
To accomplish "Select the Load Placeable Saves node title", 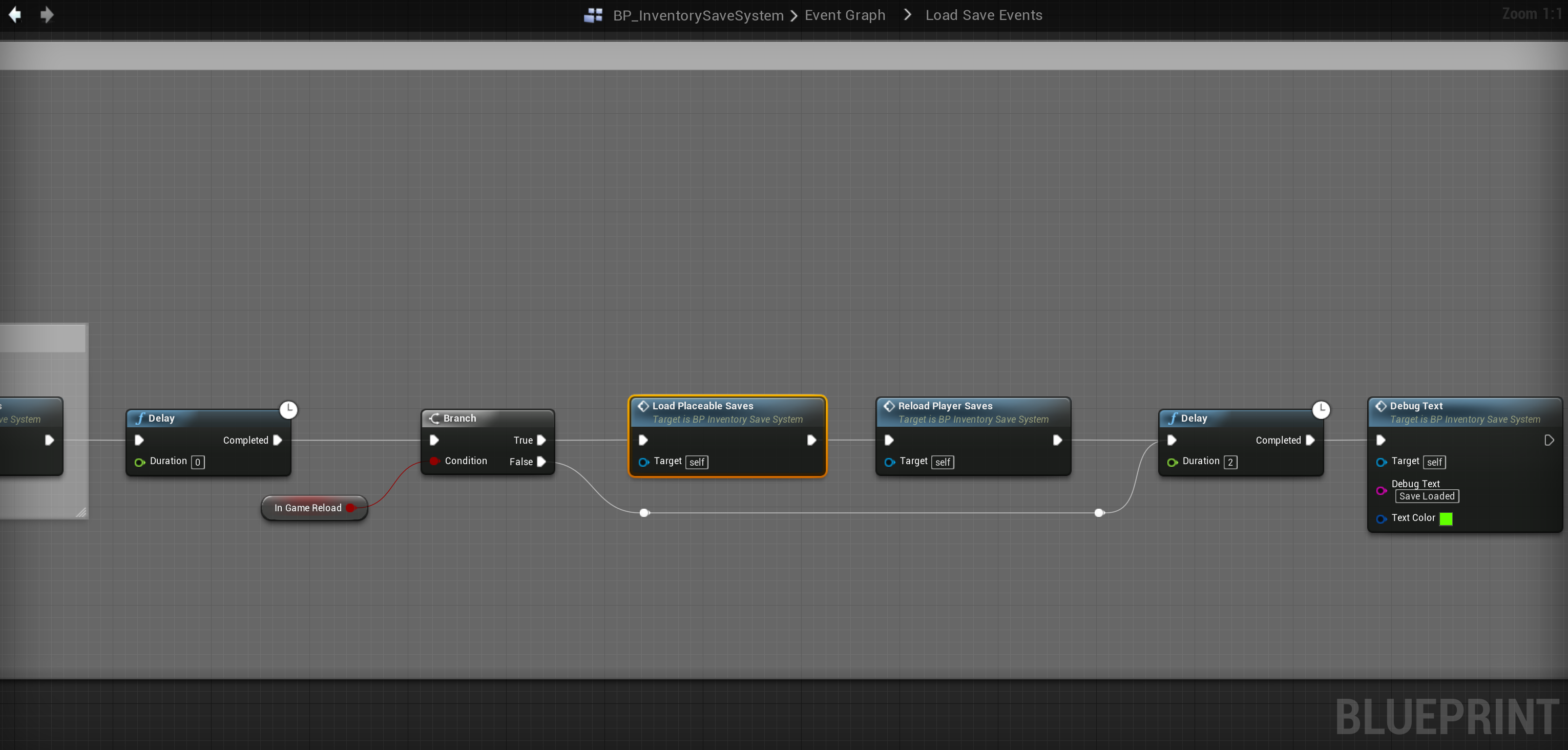I will click(702, 406).
